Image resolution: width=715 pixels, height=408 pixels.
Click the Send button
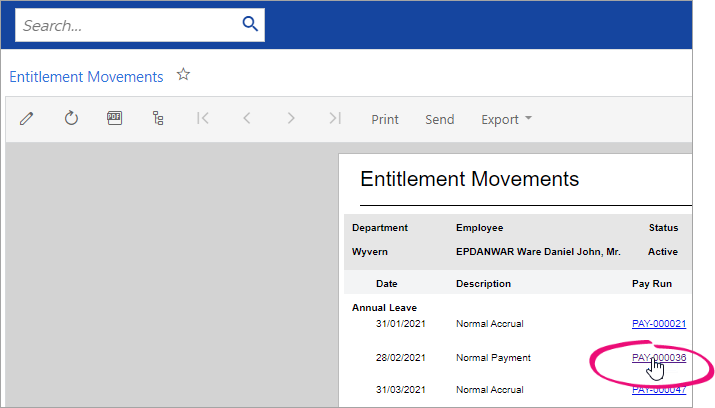pos(440,119)
